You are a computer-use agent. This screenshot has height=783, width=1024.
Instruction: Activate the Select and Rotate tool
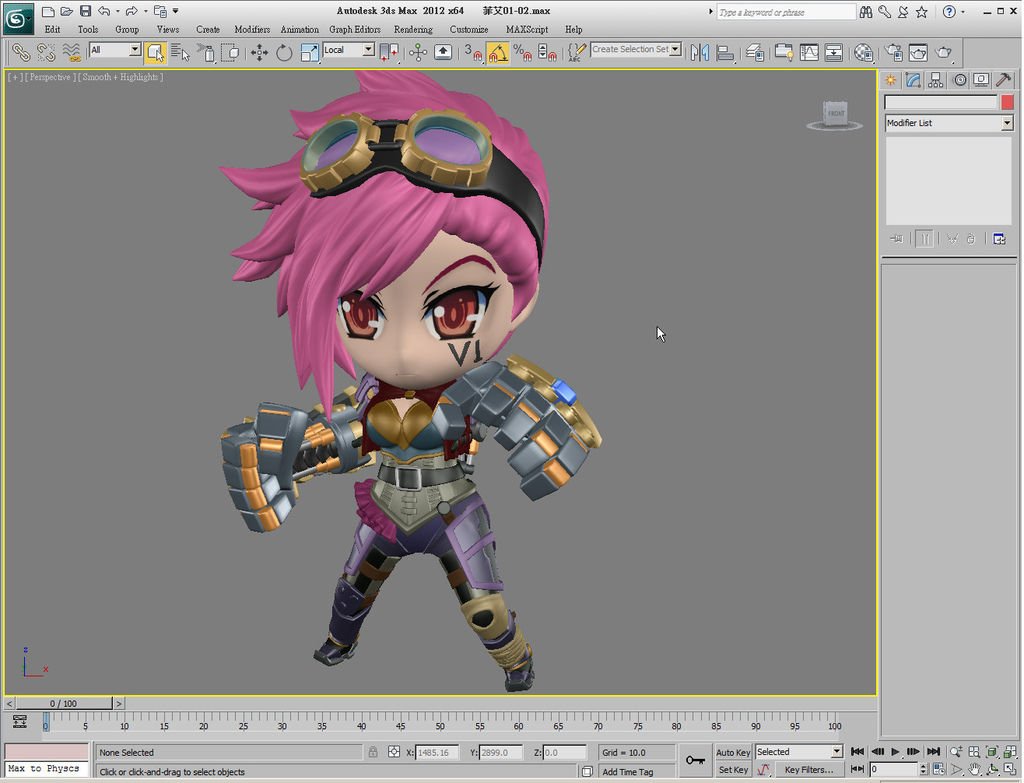pos(284,52)
